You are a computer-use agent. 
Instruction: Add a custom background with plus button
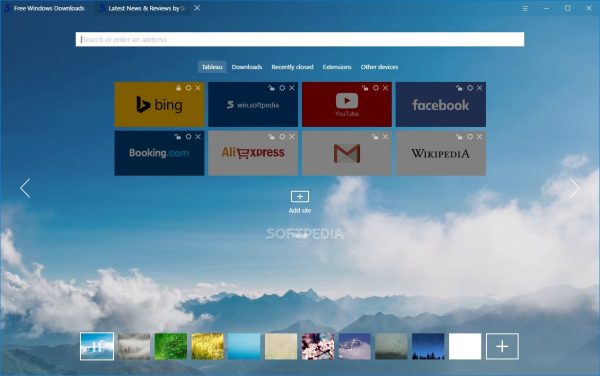tap(502, 347)
